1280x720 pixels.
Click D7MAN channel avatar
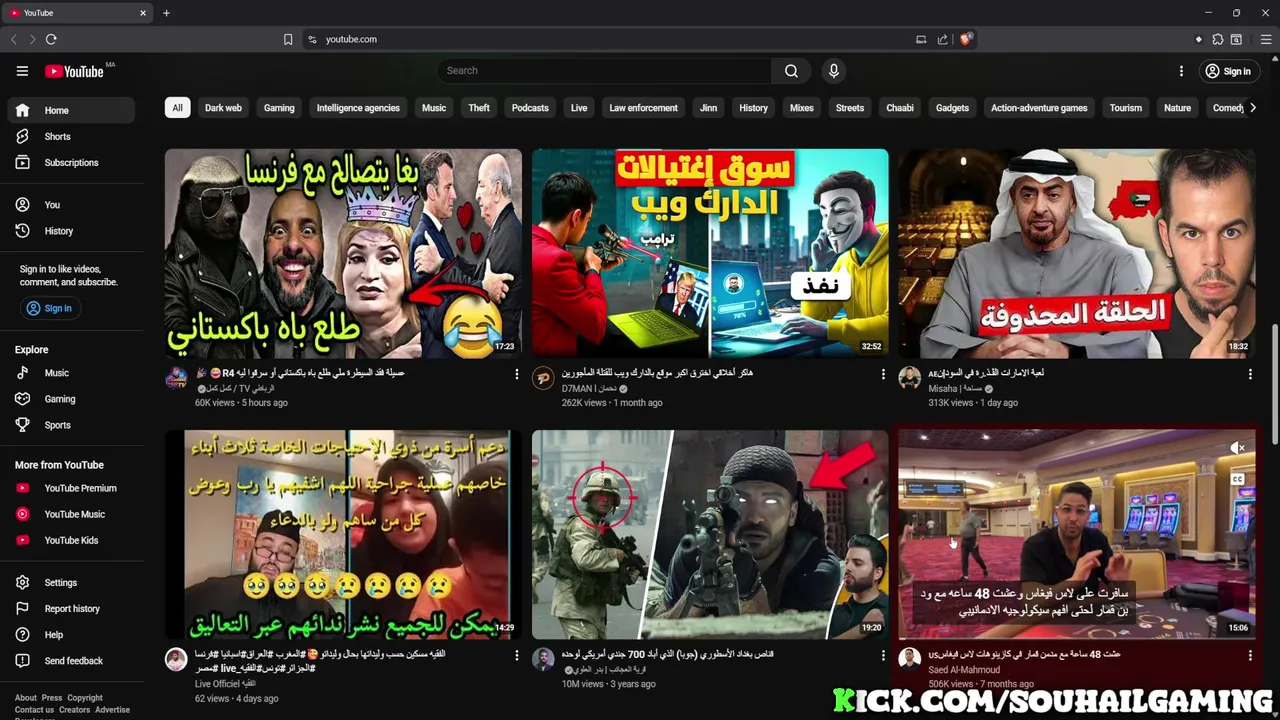543,378
